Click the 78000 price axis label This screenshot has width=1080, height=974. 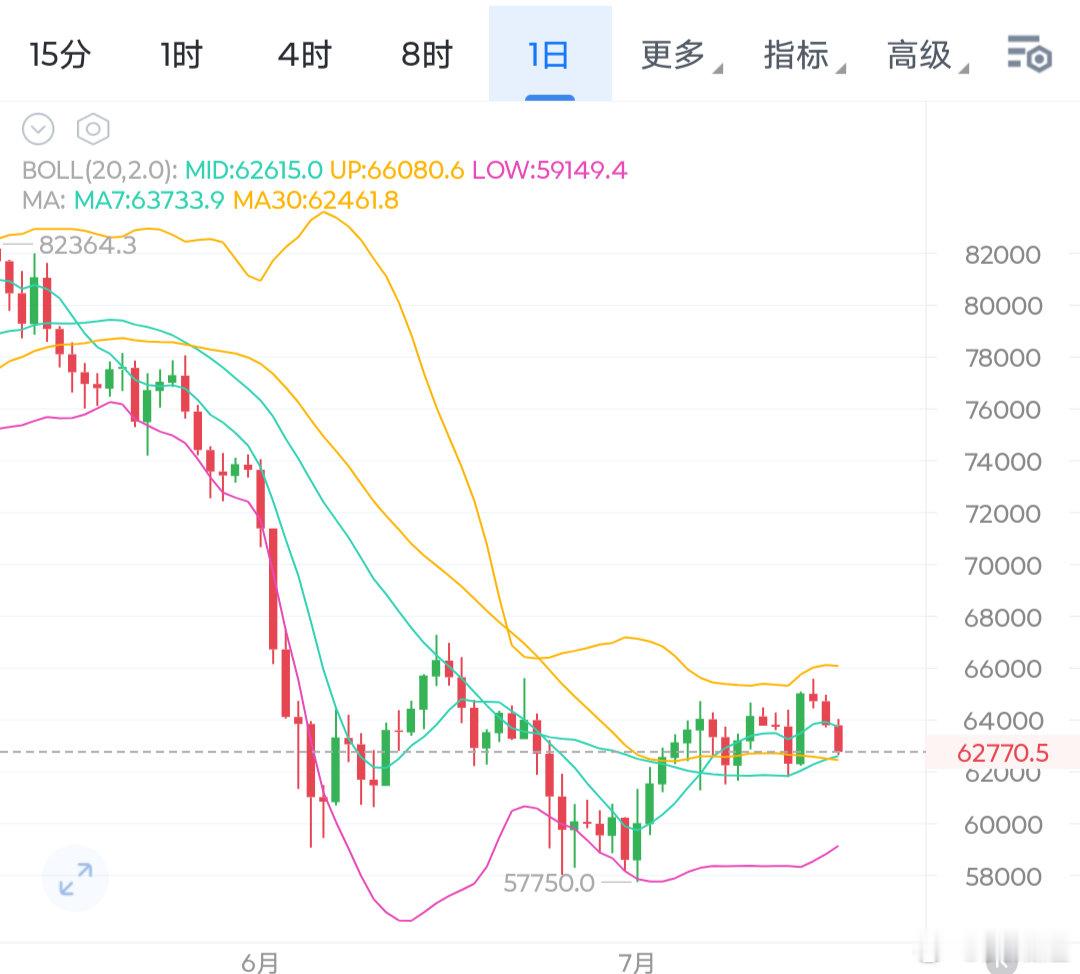point(1002,358)
